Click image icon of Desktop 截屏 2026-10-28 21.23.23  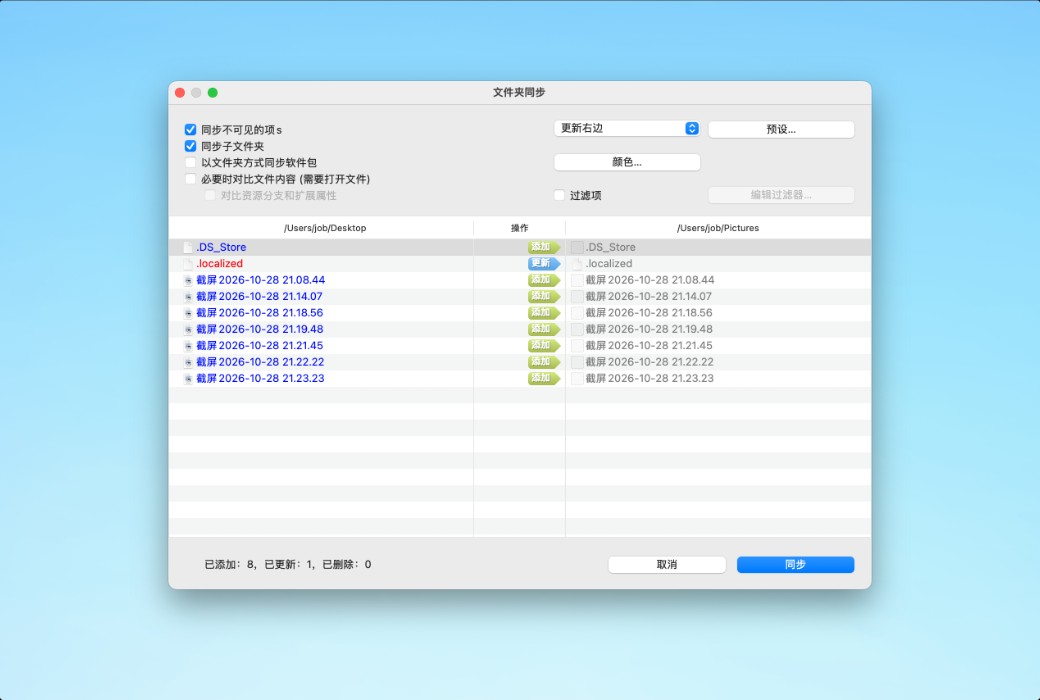[188, 378]
